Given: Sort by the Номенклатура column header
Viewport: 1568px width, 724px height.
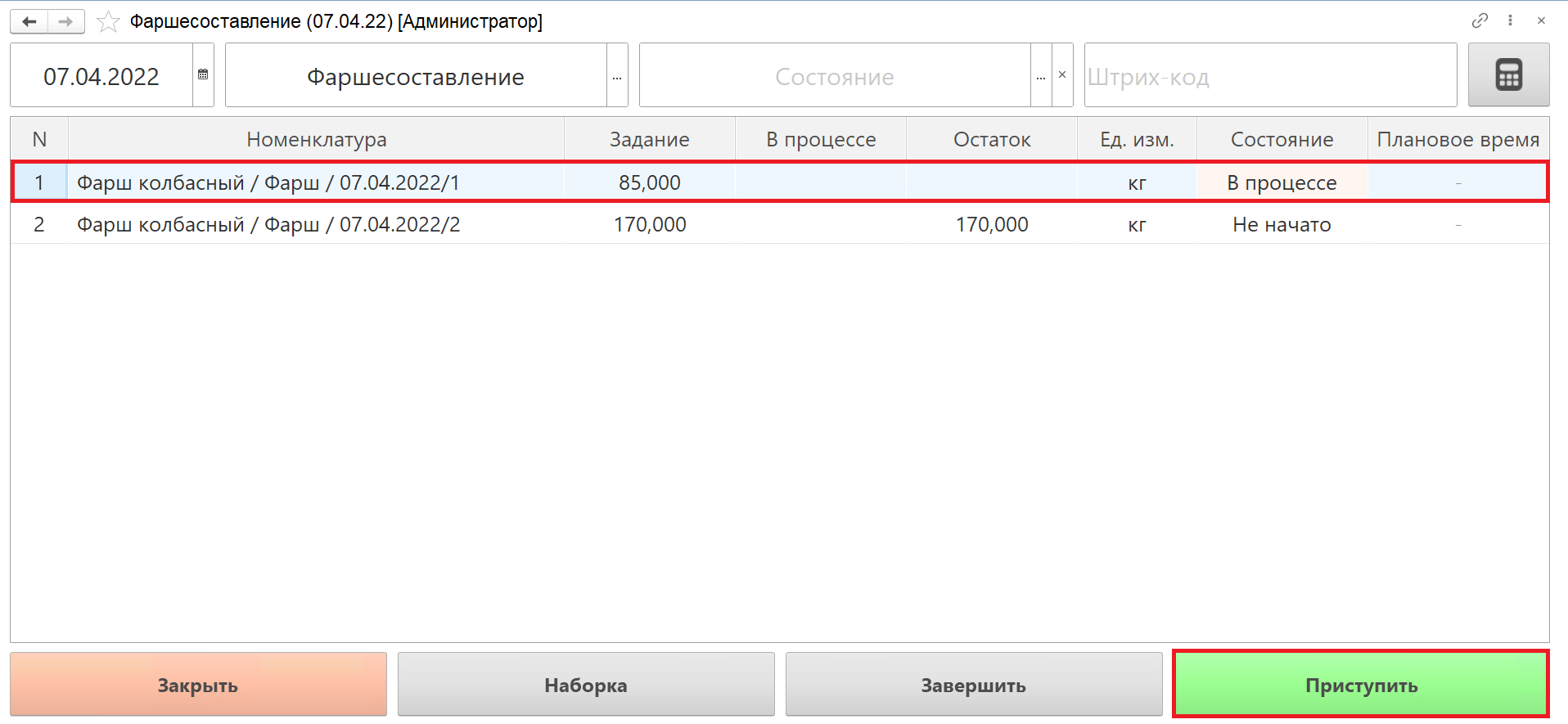Looking at the screenshot, I should pyautogui.click(x=316, y=140).
